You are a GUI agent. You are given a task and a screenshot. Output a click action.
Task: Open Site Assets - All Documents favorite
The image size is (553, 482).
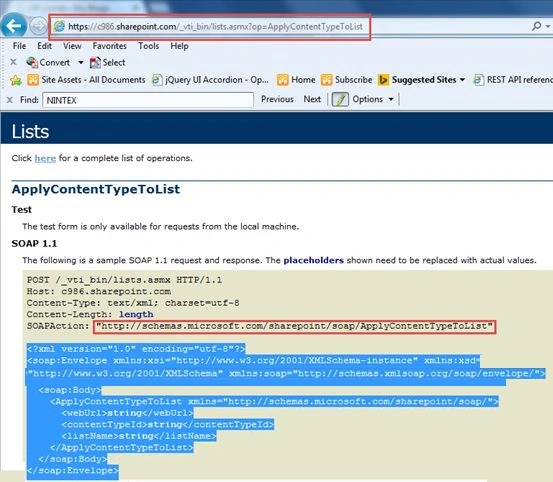[x=86, y=80]
